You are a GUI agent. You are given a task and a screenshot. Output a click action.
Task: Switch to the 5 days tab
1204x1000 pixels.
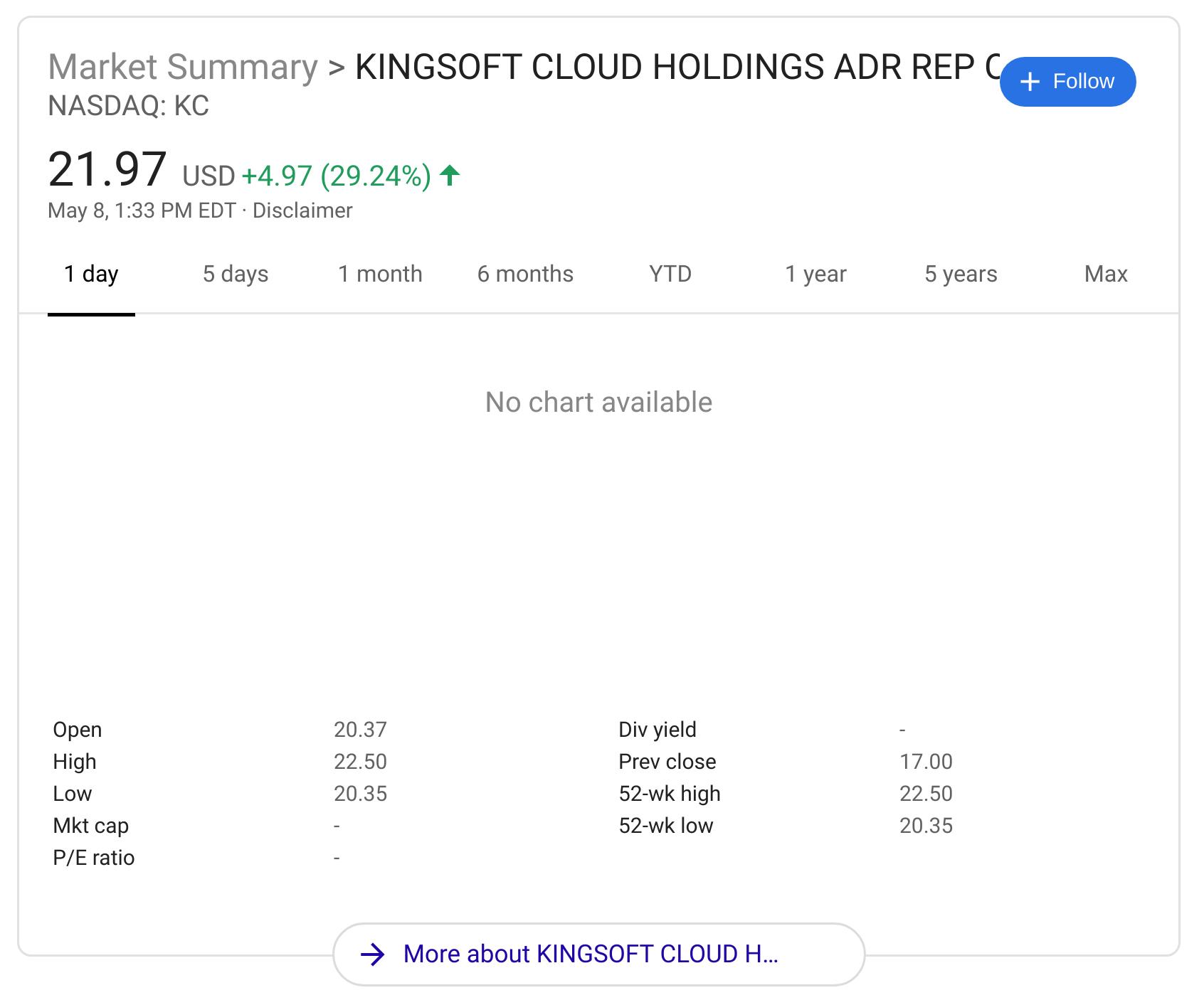coord(236,274)
